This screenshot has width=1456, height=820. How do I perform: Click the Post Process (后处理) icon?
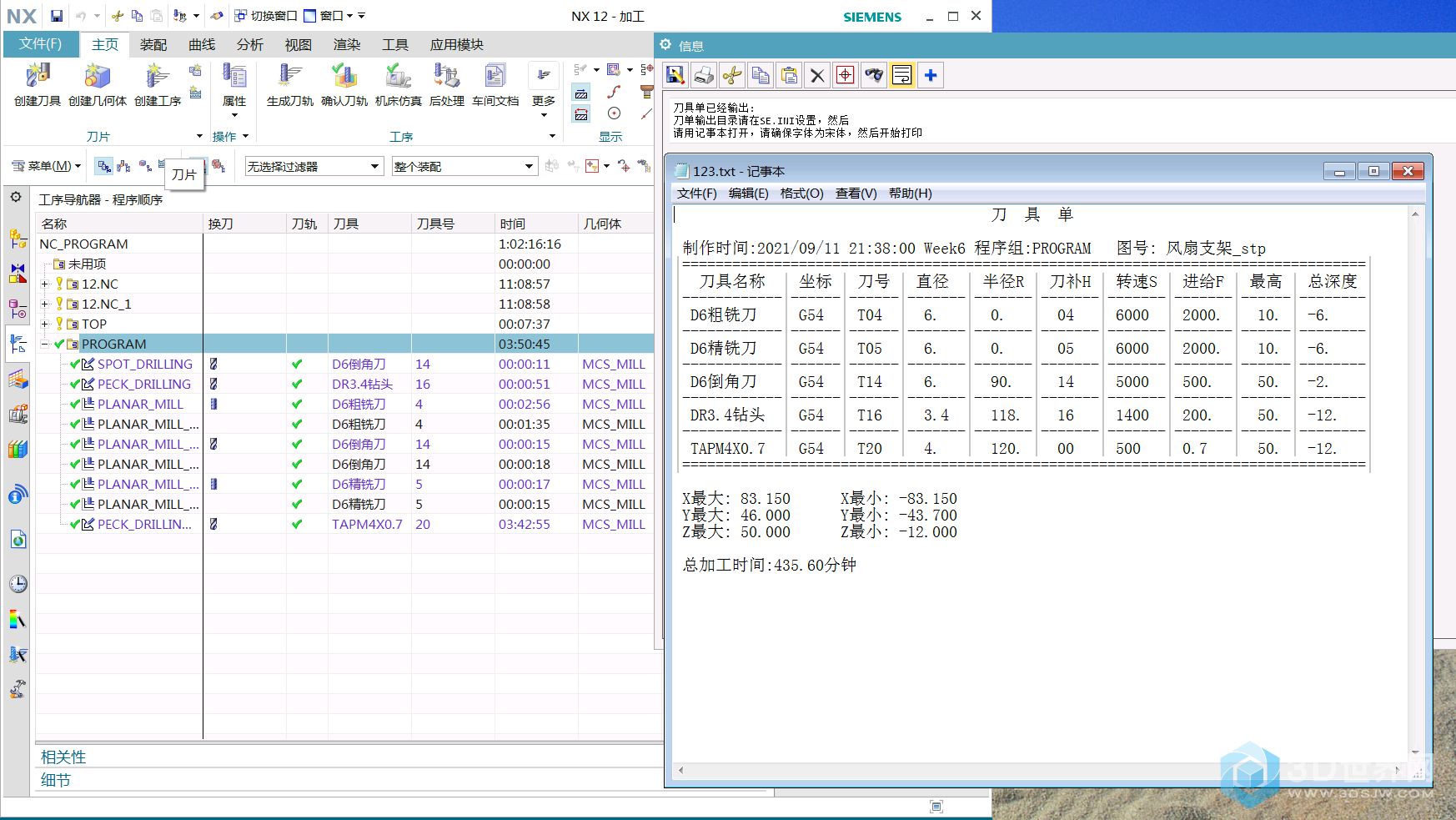446,77
